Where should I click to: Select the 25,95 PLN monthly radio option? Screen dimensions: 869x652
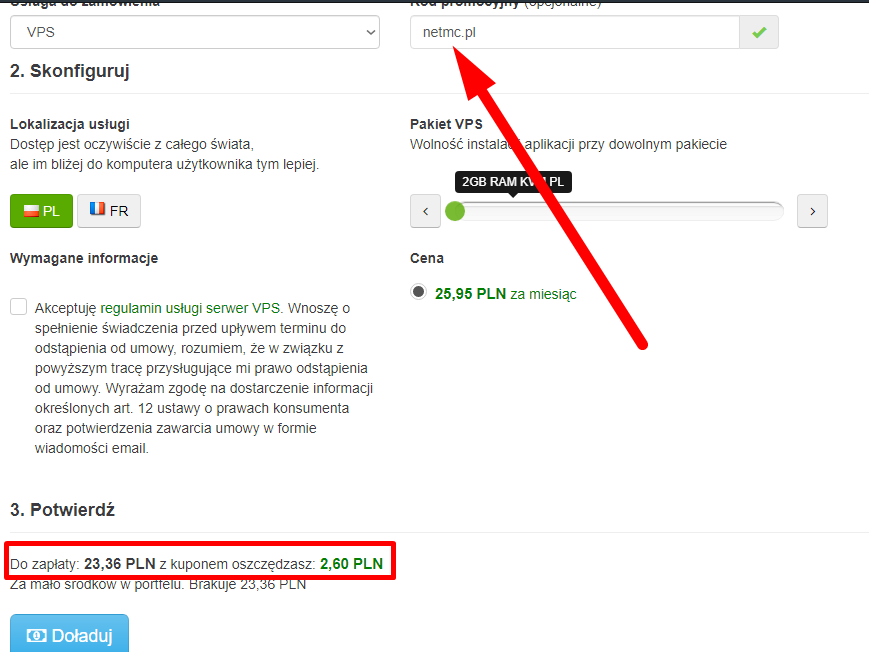[x=419, y=292]
